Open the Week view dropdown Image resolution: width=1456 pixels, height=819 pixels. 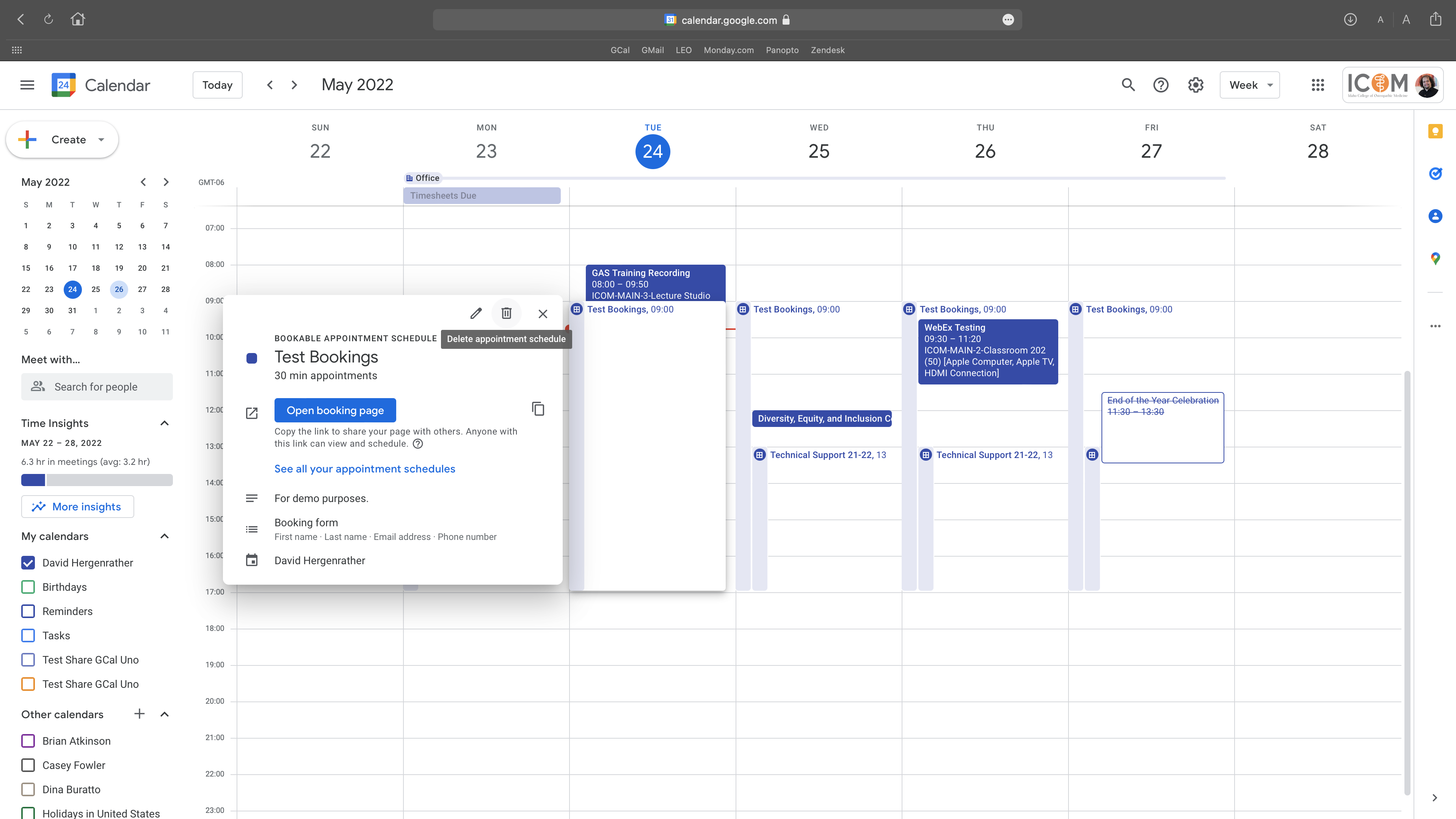click(x=1250, y=85)
